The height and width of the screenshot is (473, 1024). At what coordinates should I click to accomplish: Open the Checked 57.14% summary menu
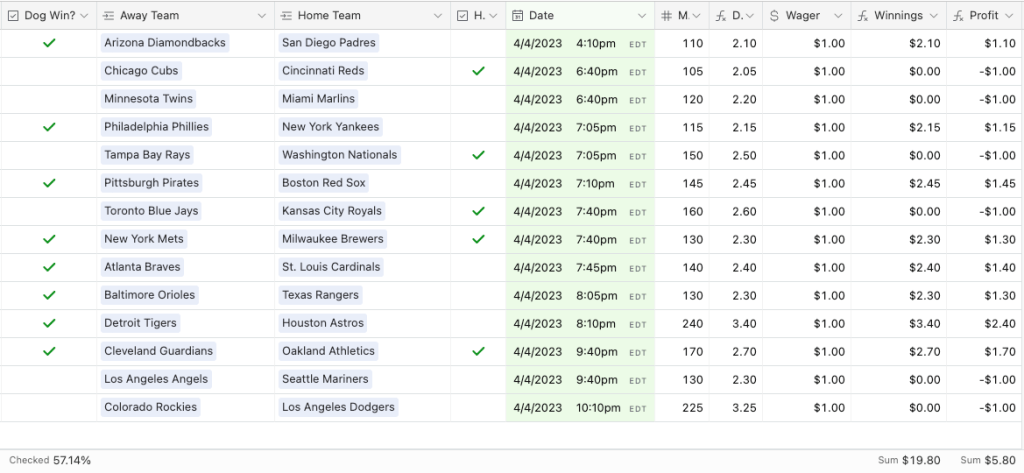tap(50, 460)
